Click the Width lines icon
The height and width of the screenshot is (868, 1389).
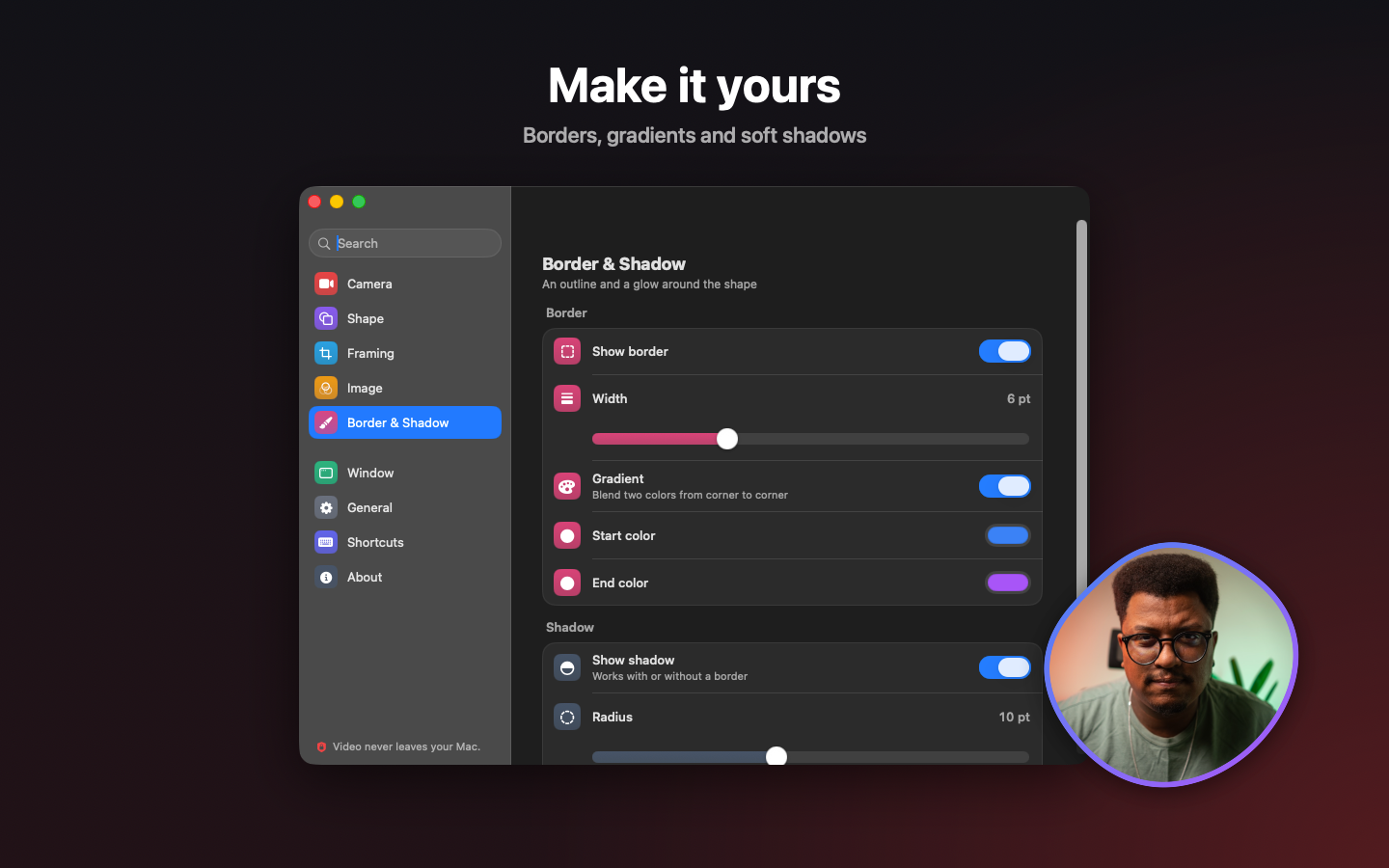[567, 398]
